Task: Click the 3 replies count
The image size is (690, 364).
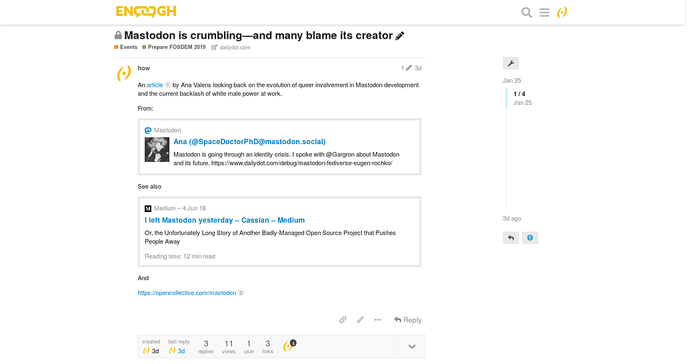Action: tap(206, 346)
